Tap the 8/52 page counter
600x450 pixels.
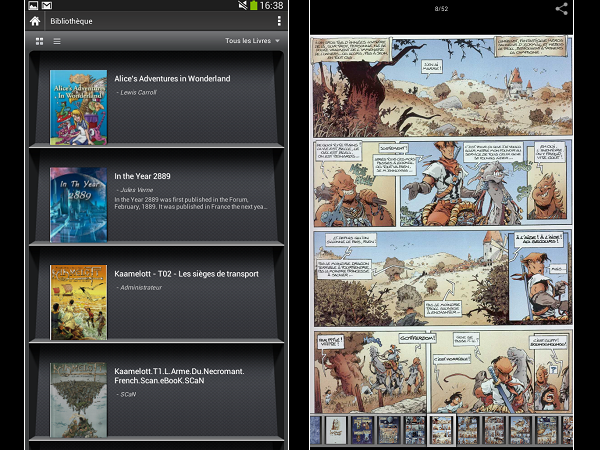tap(441, 8)
